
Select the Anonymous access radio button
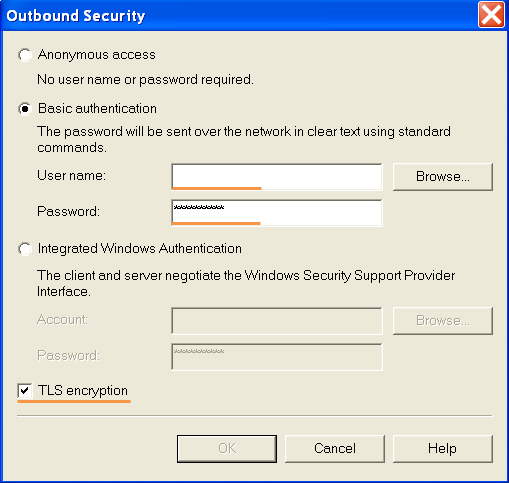25,55
